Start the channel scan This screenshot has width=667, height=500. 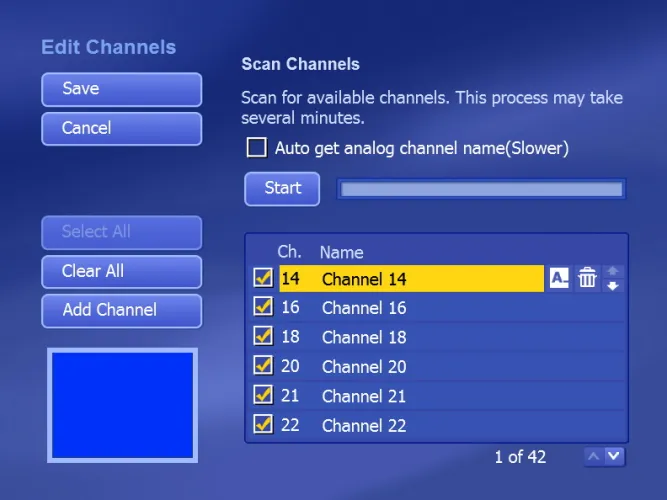pos(282,188)
